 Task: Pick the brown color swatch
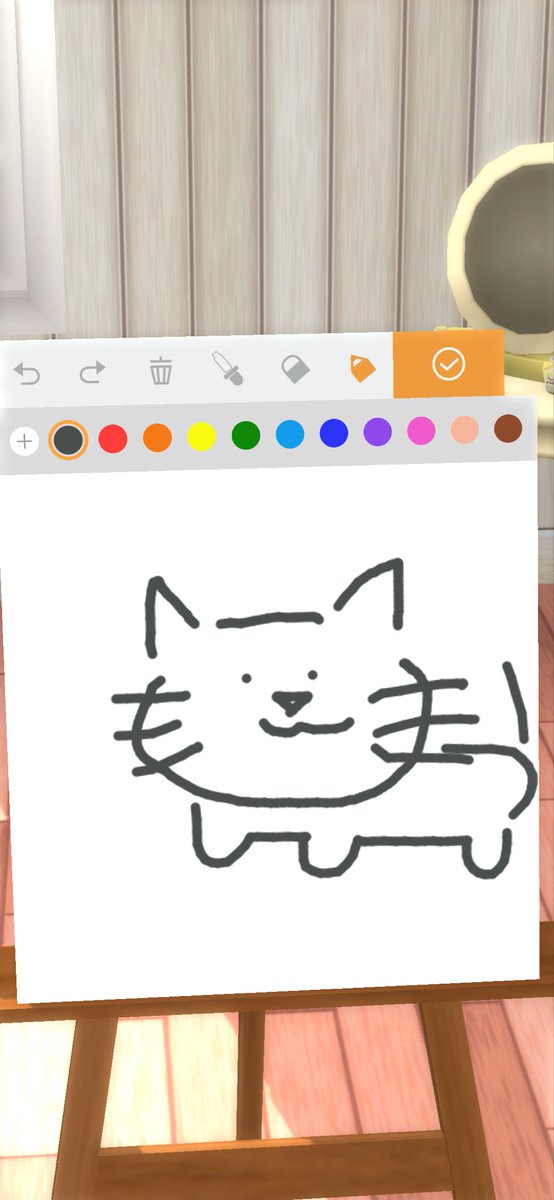click(508, 428)
